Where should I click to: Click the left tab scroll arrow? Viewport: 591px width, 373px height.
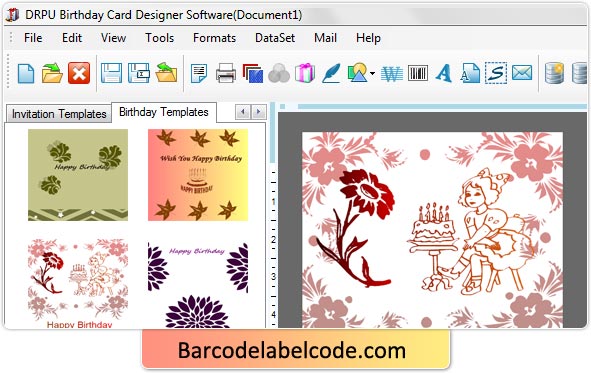pyautogui.click(x=243, y=112)
